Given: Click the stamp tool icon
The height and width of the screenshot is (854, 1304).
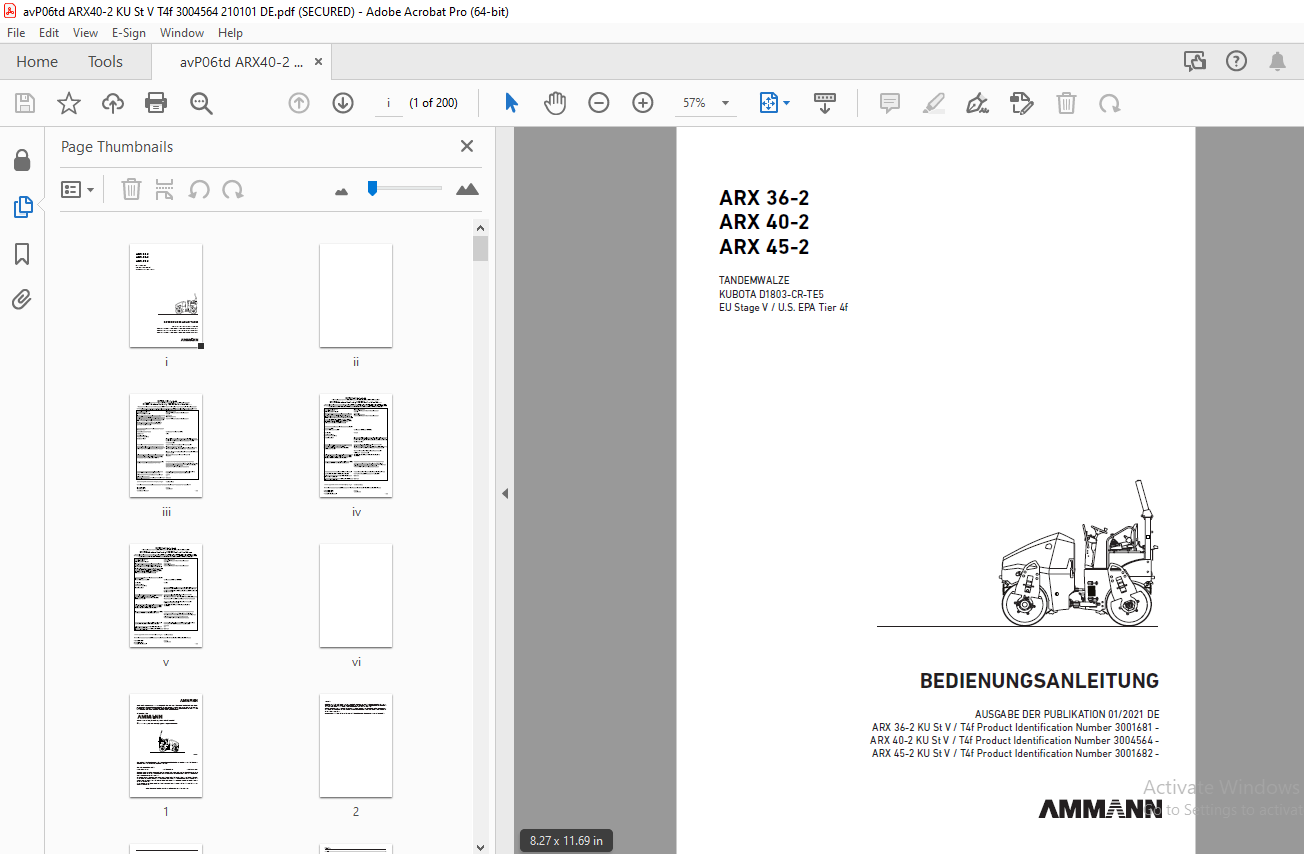Looking at the screenshot, I should click(1021, 103).
